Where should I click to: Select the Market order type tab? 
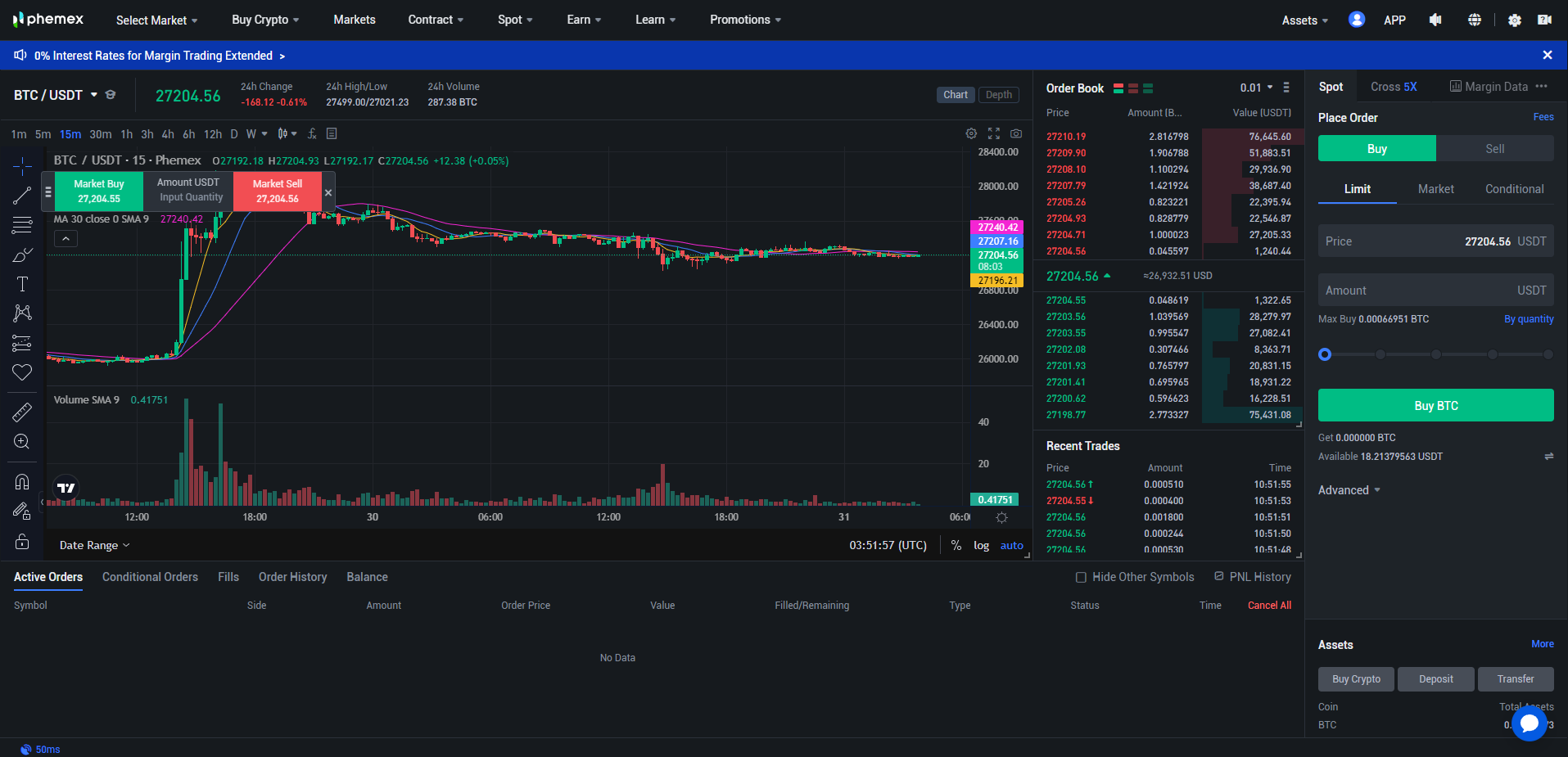(1436, 189)
